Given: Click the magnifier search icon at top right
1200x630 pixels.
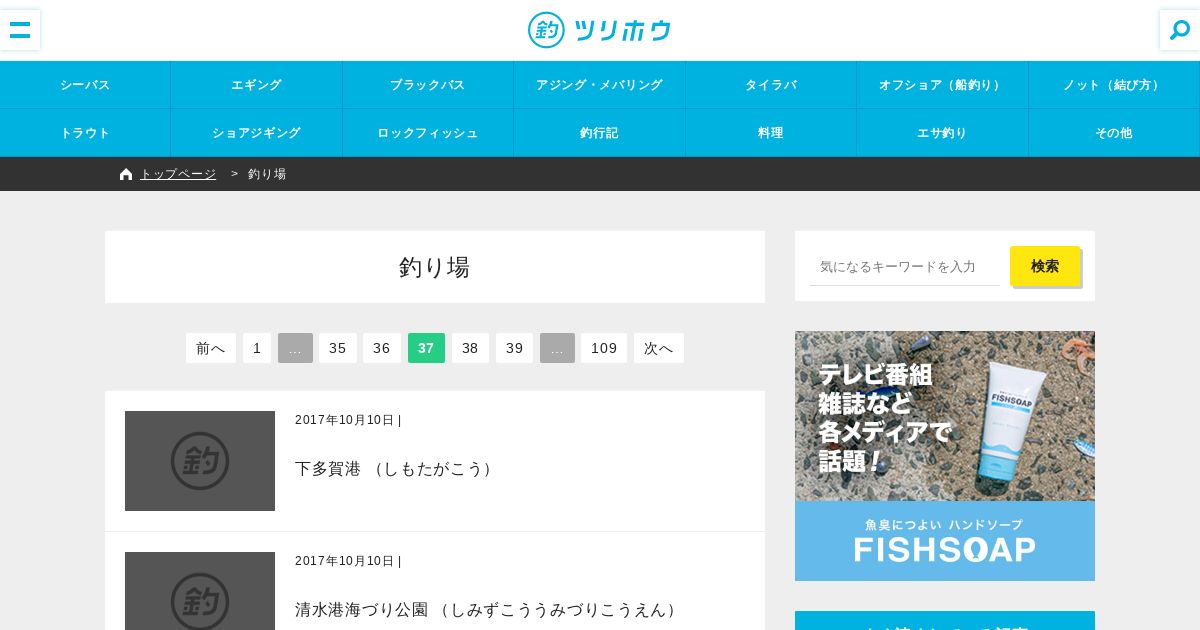Looking at the screenshot, I should [1180, 30].
